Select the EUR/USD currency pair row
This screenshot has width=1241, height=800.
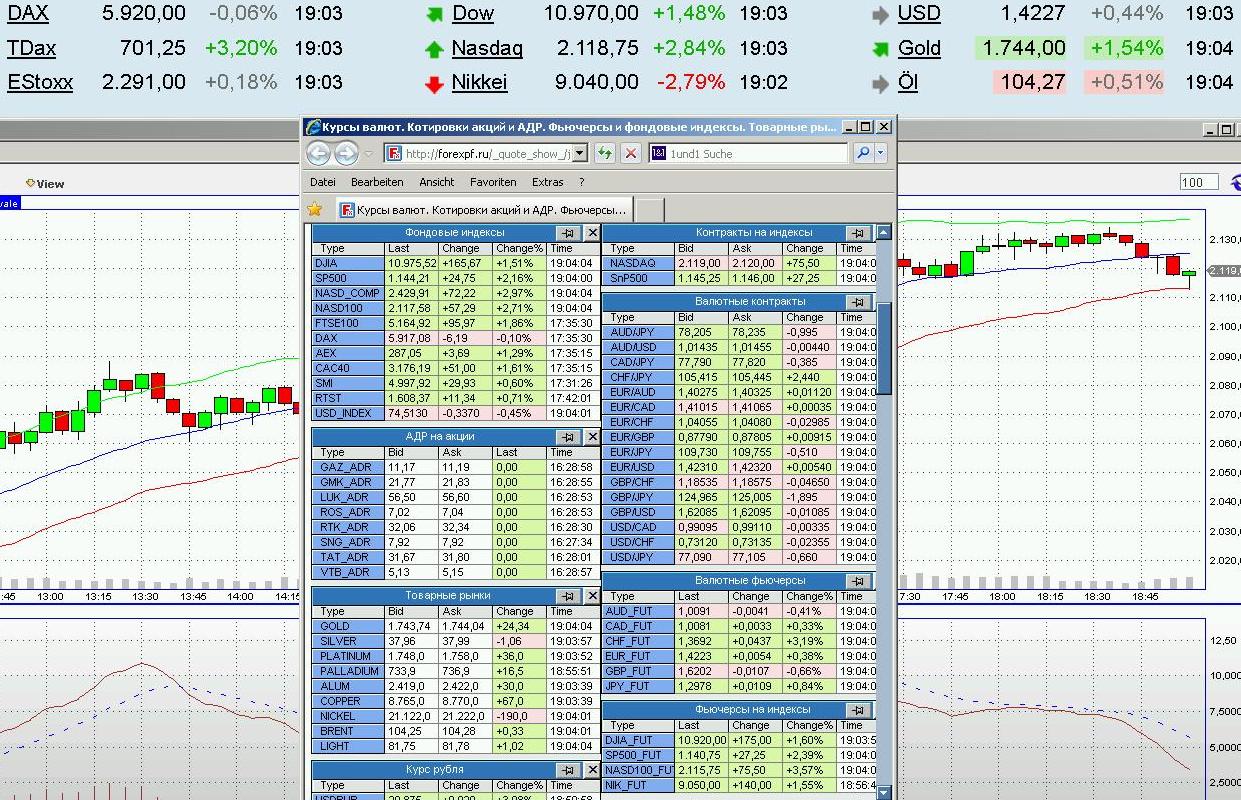point(739,467)
